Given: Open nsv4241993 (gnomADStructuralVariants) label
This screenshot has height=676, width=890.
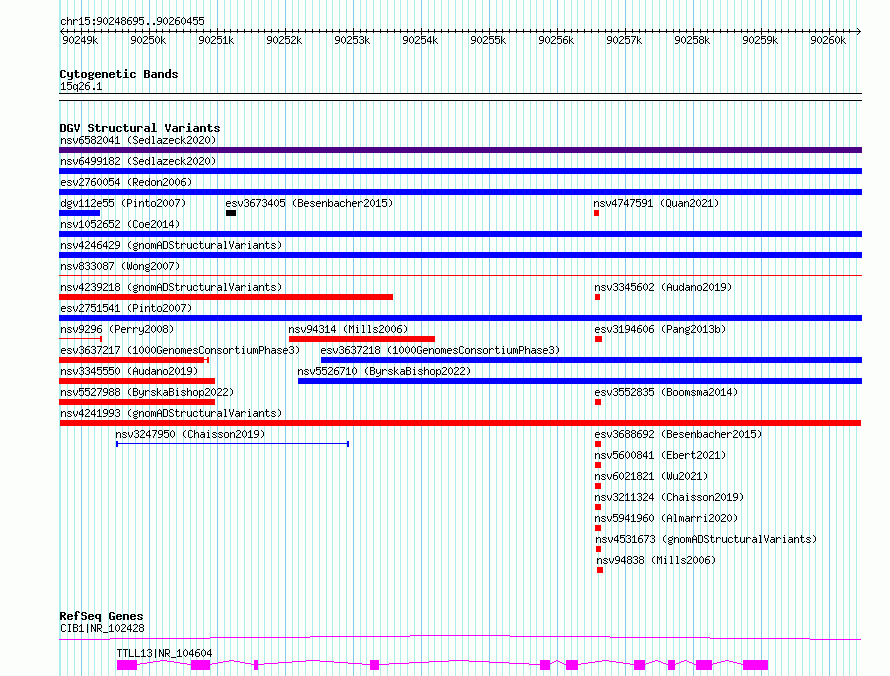Looking at the screenshot, I should point(171,413).
